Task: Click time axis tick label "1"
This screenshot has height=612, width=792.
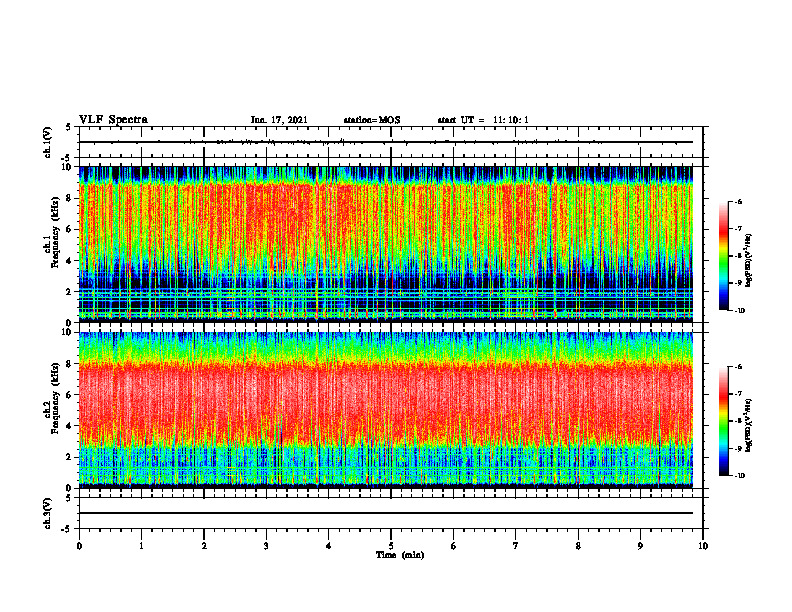Action: click(x=141, y=546)
